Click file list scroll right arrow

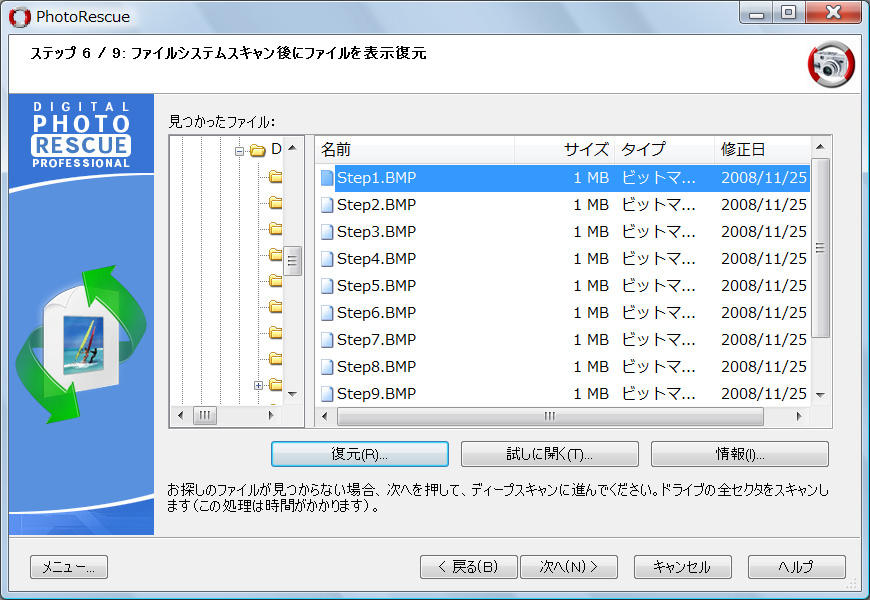(799, 416)
